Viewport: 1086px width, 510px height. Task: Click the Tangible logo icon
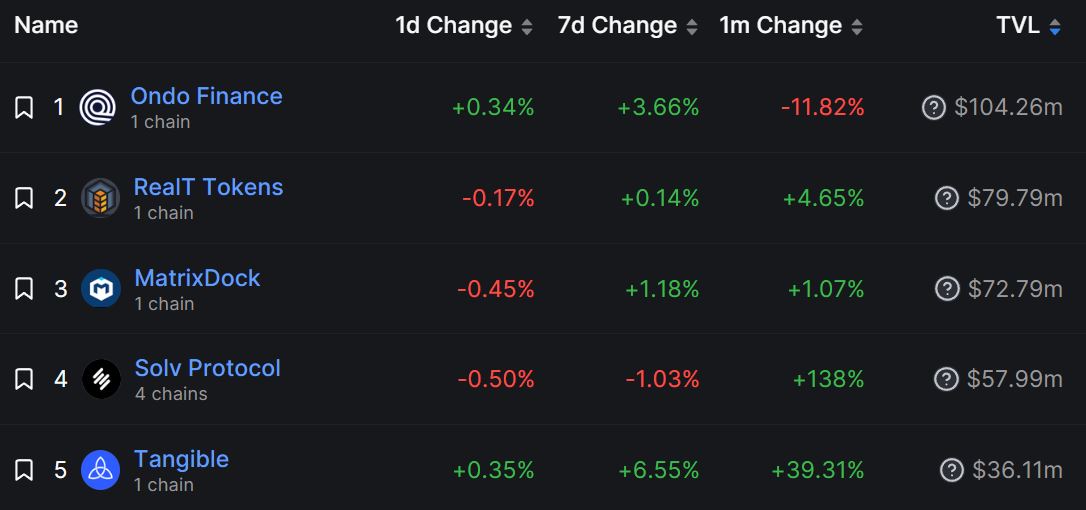point(101,470)
